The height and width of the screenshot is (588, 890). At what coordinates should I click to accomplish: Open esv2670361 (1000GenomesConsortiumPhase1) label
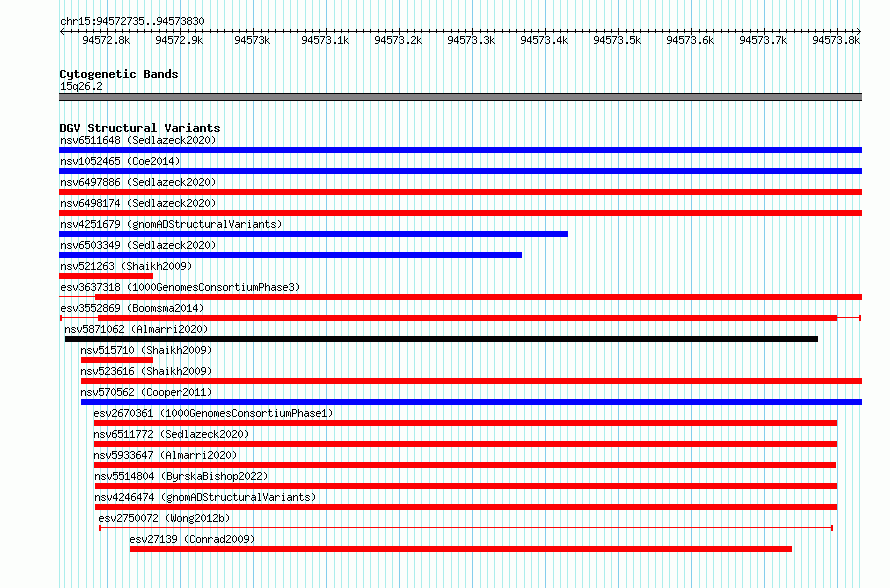coord(213,413)
